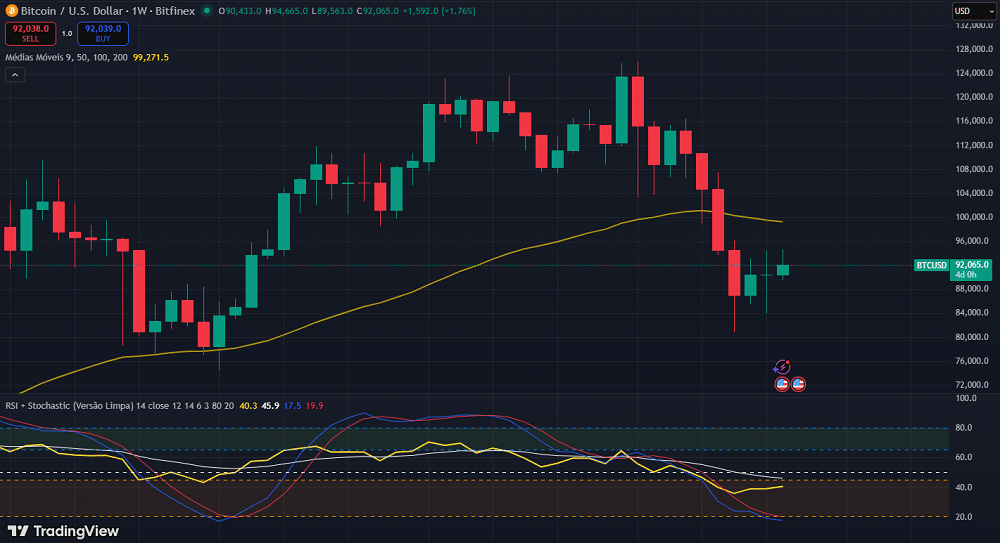Viewport: 1000px width, 543px height.
Task: Click the 92,065.0 current price tag
Action: (972, 265)
